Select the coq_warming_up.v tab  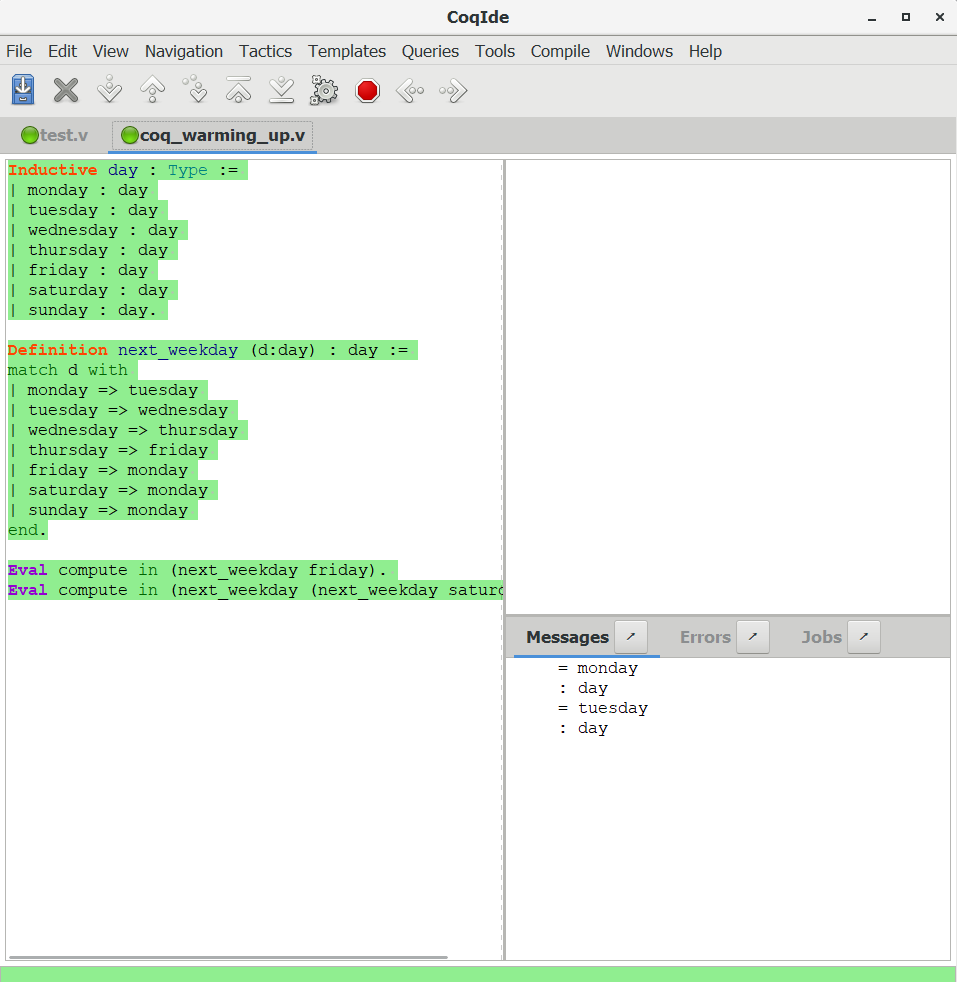(213, 135)
